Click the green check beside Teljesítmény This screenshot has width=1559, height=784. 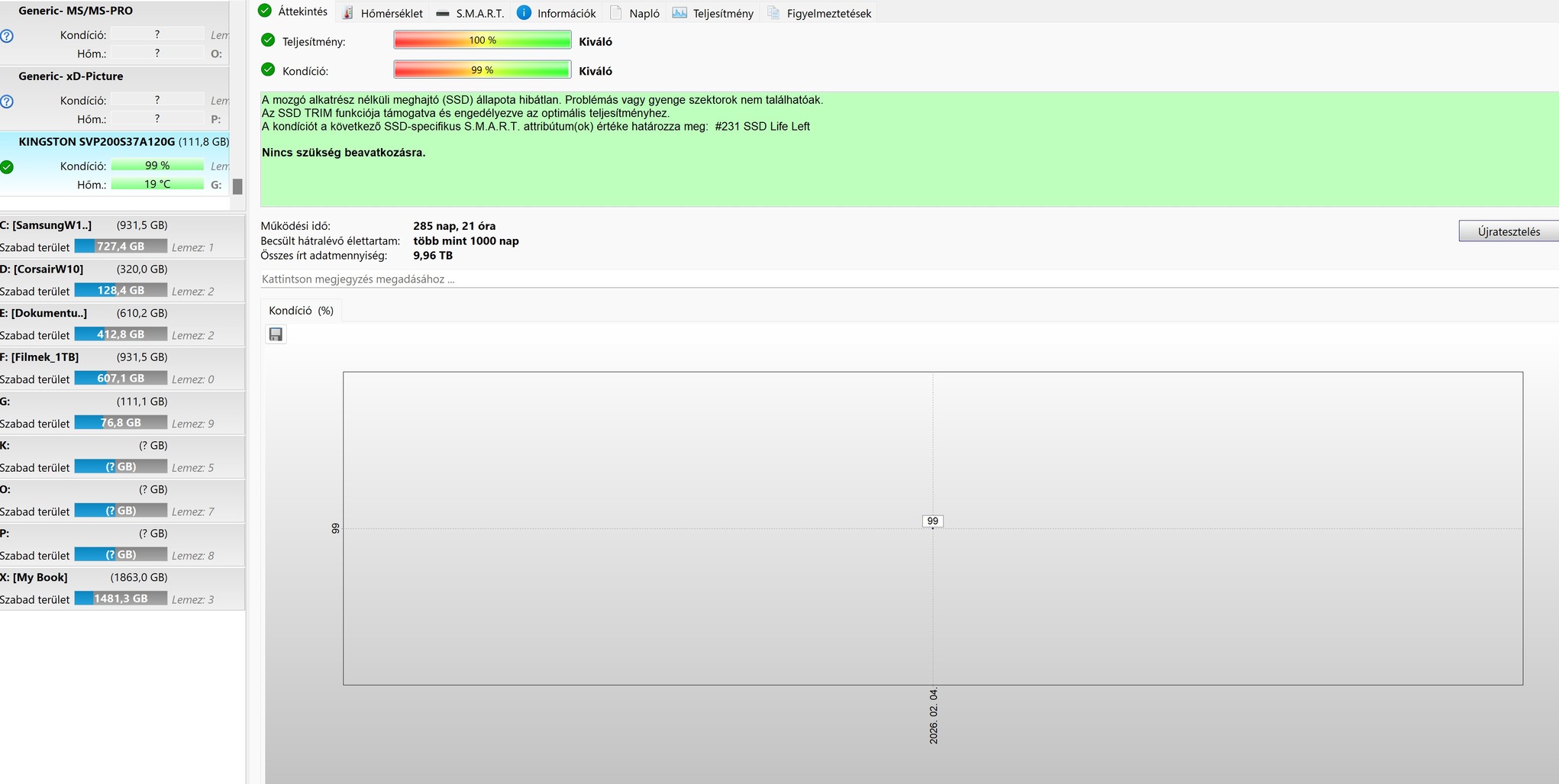click(268, 40)
